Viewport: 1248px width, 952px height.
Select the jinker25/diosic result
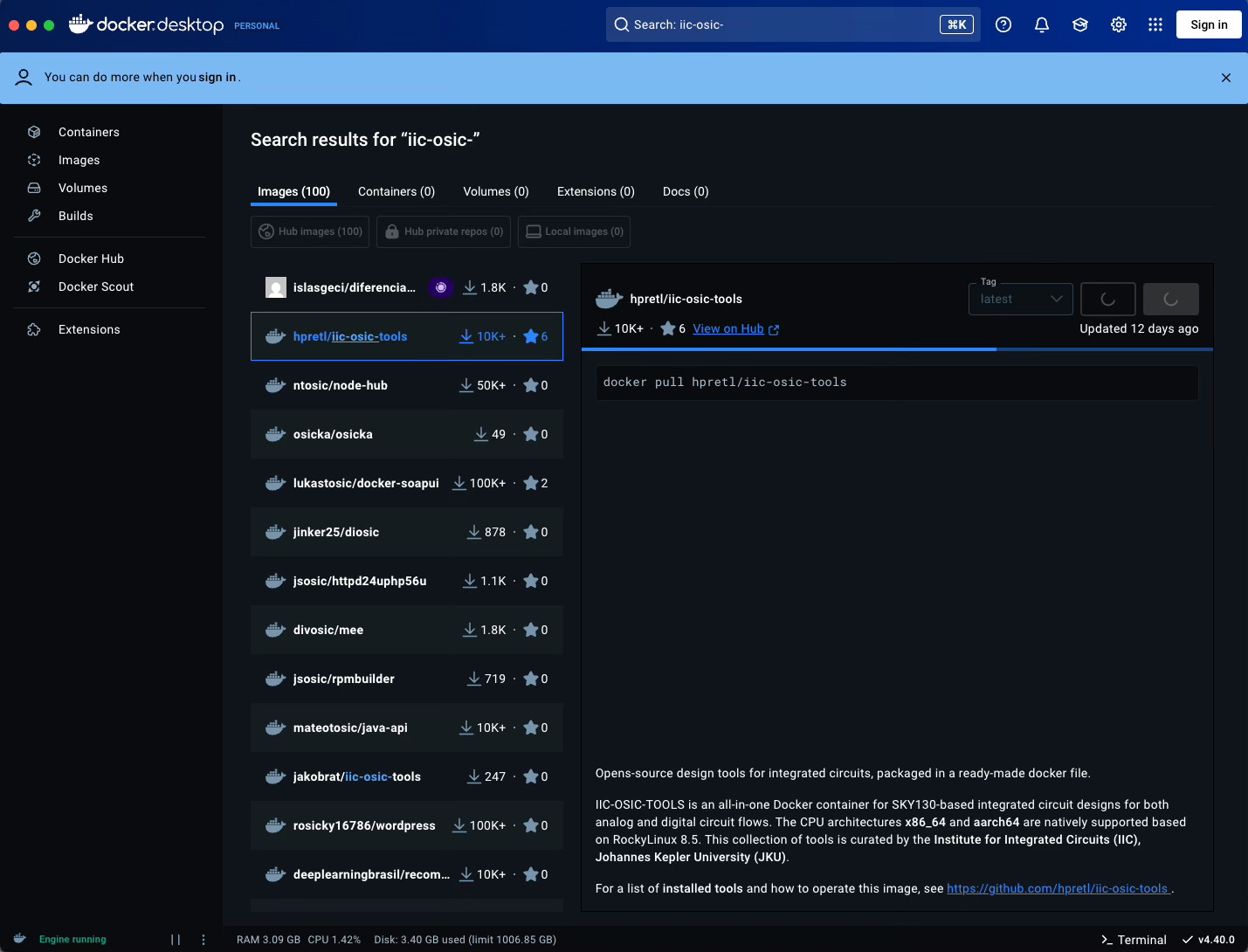pyautogui.click(x=407, y=532)
